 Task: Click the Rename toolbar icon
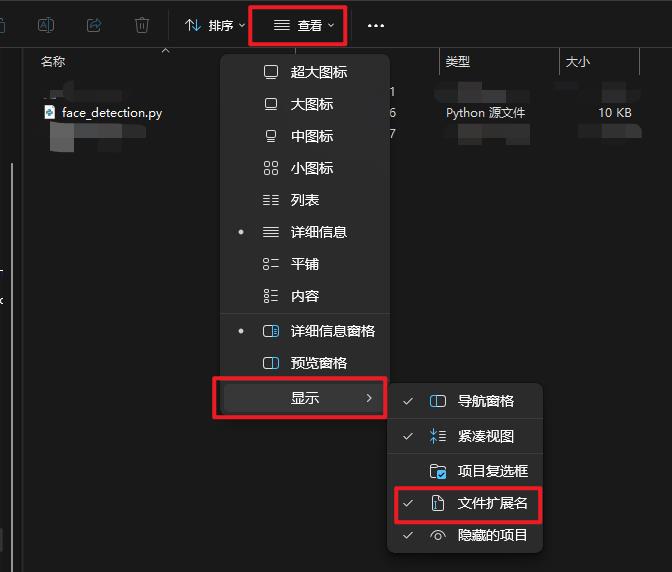tap(46, 25)
